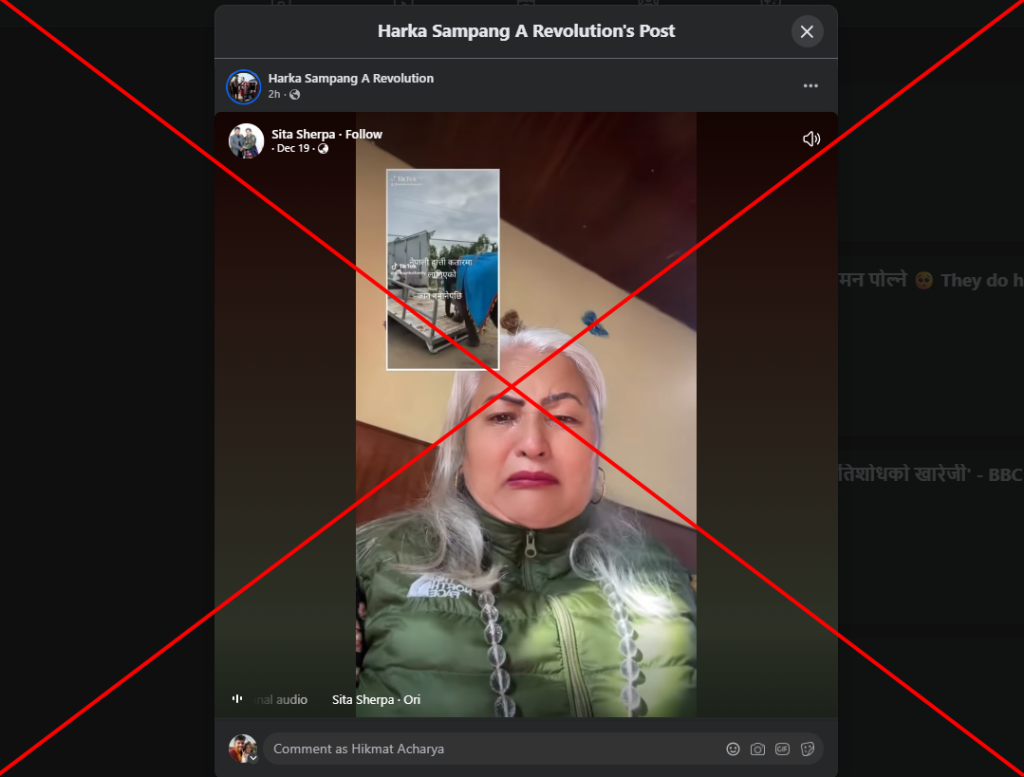Screen dimensions: 1024x777
Task: Open Harka Sampang A Revolution page name link
Action: pyautogui.click(x=351, y=78)
